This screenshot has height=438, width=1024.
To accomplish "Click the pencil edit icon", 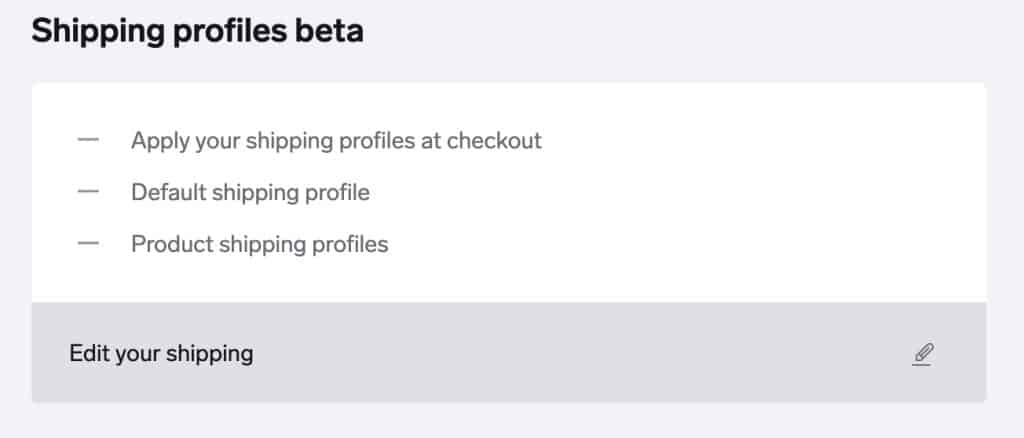I will click(x=922, y=354).
